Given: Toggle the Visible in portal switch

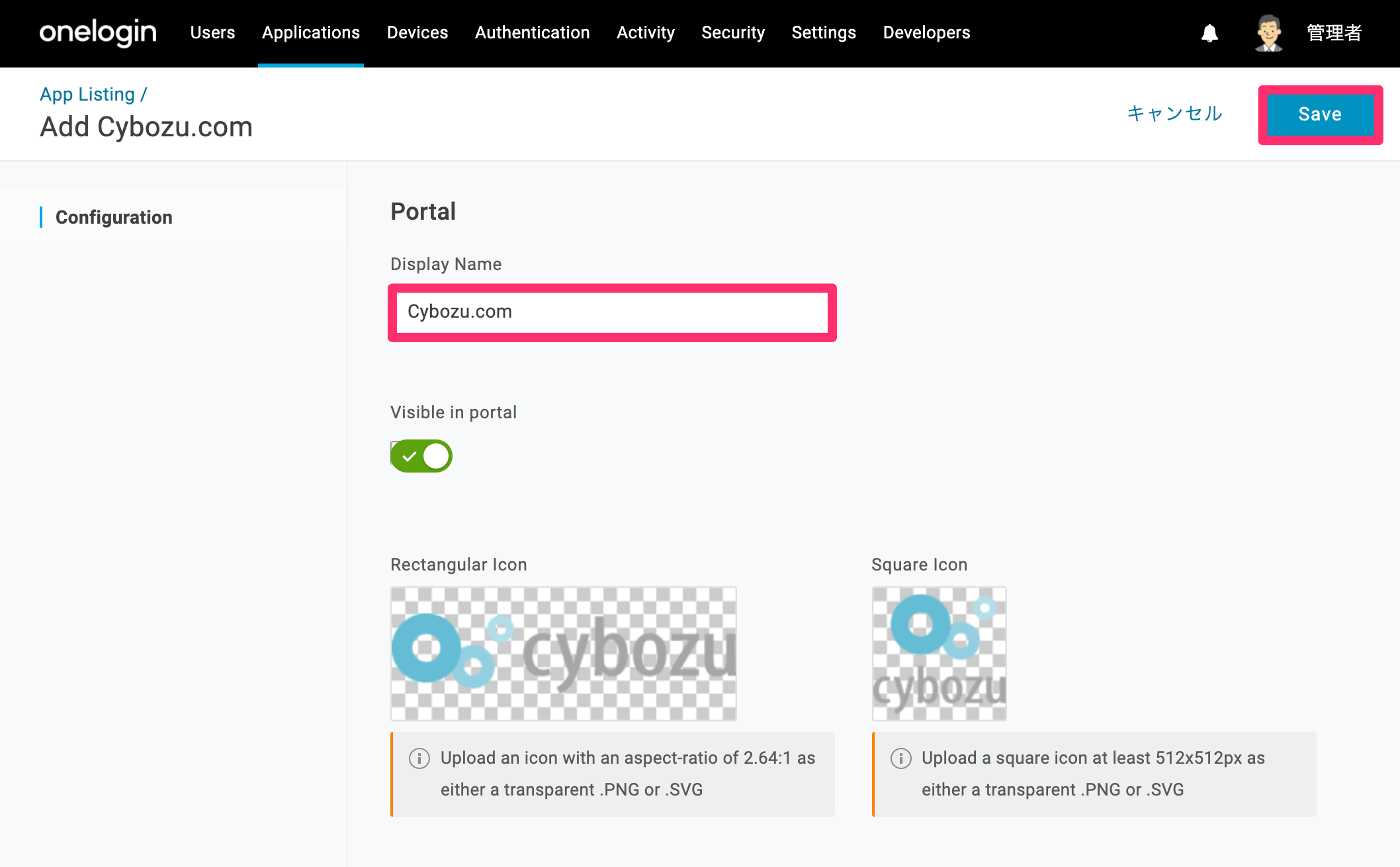Looking at the screenshot, I should (421, 456).
